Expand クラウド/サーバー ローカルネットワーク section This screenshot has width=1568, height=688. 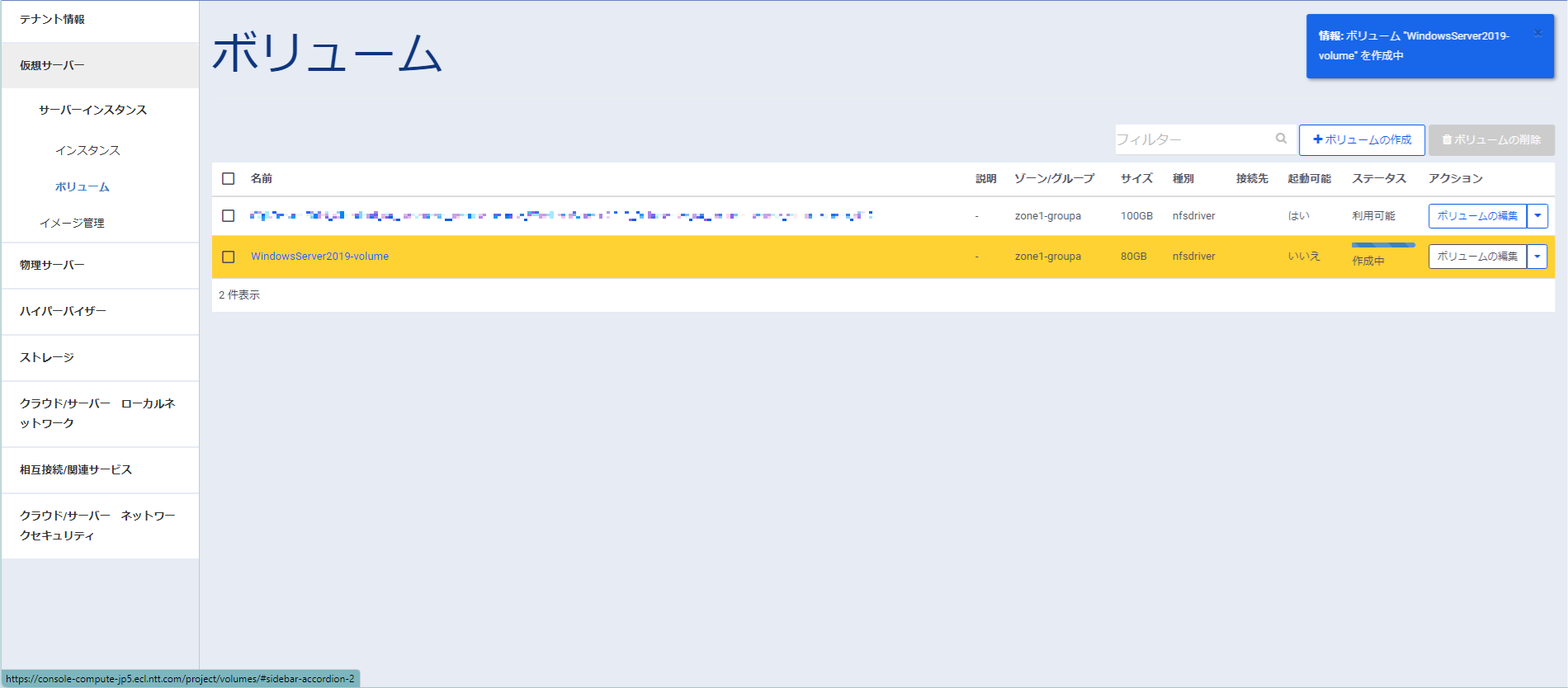pos(100,413)
